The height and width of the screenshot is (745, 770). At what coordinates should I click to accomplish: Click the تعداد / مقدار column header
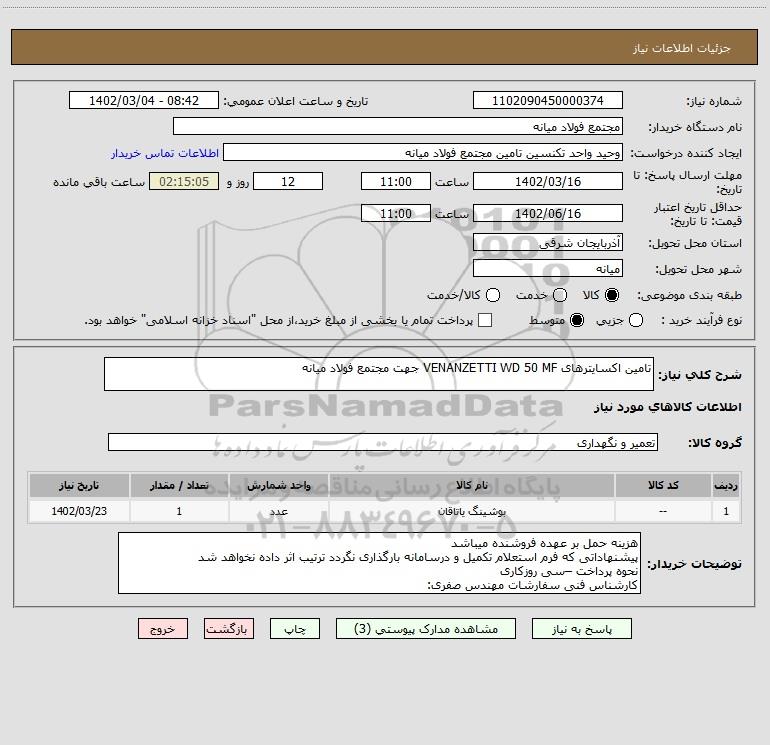179,485
